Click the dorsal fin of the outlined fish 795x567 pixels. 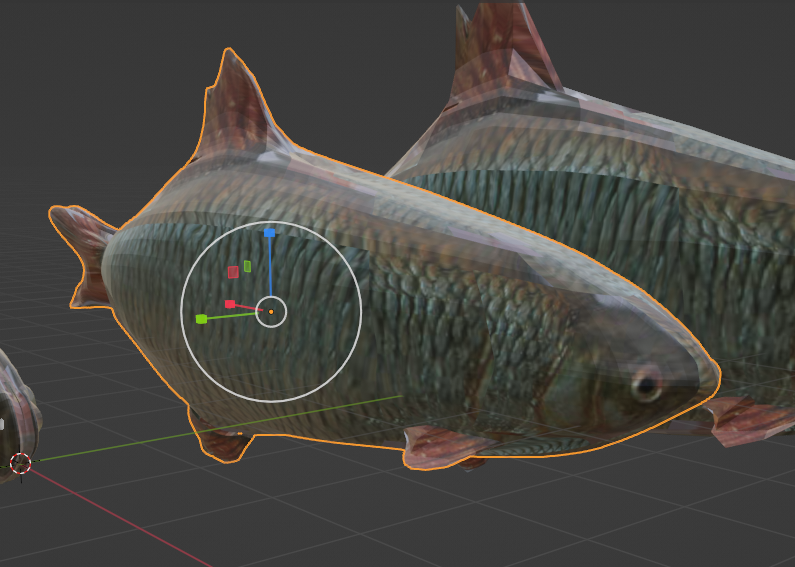234,105
